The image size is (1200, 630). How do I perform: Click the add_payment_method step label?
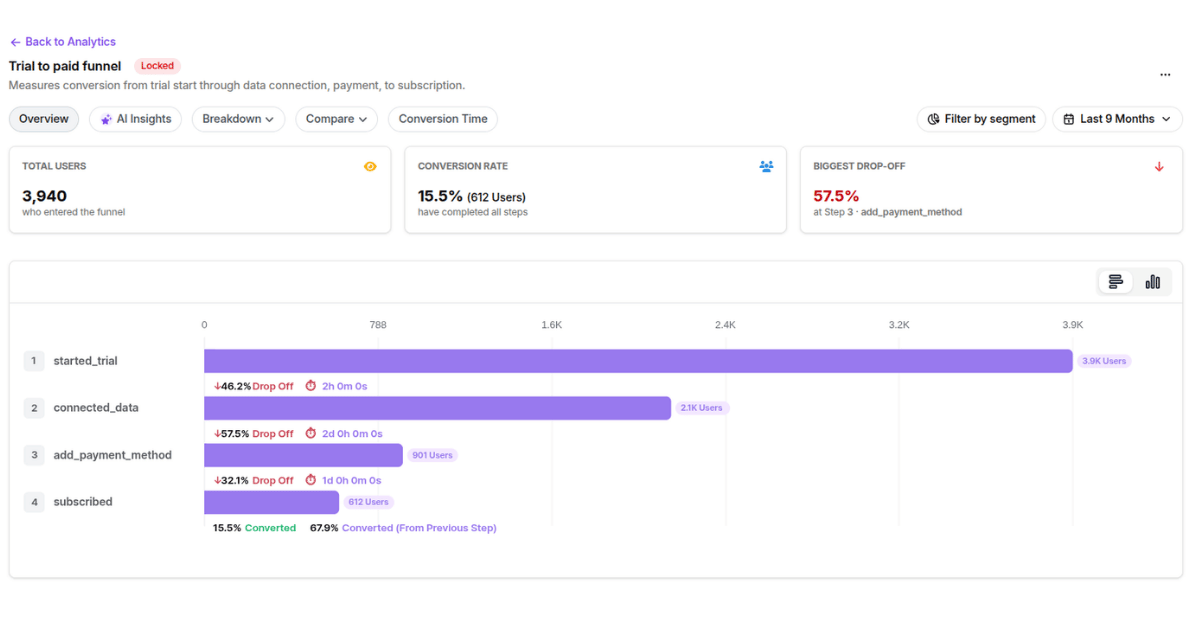point(112,455)
